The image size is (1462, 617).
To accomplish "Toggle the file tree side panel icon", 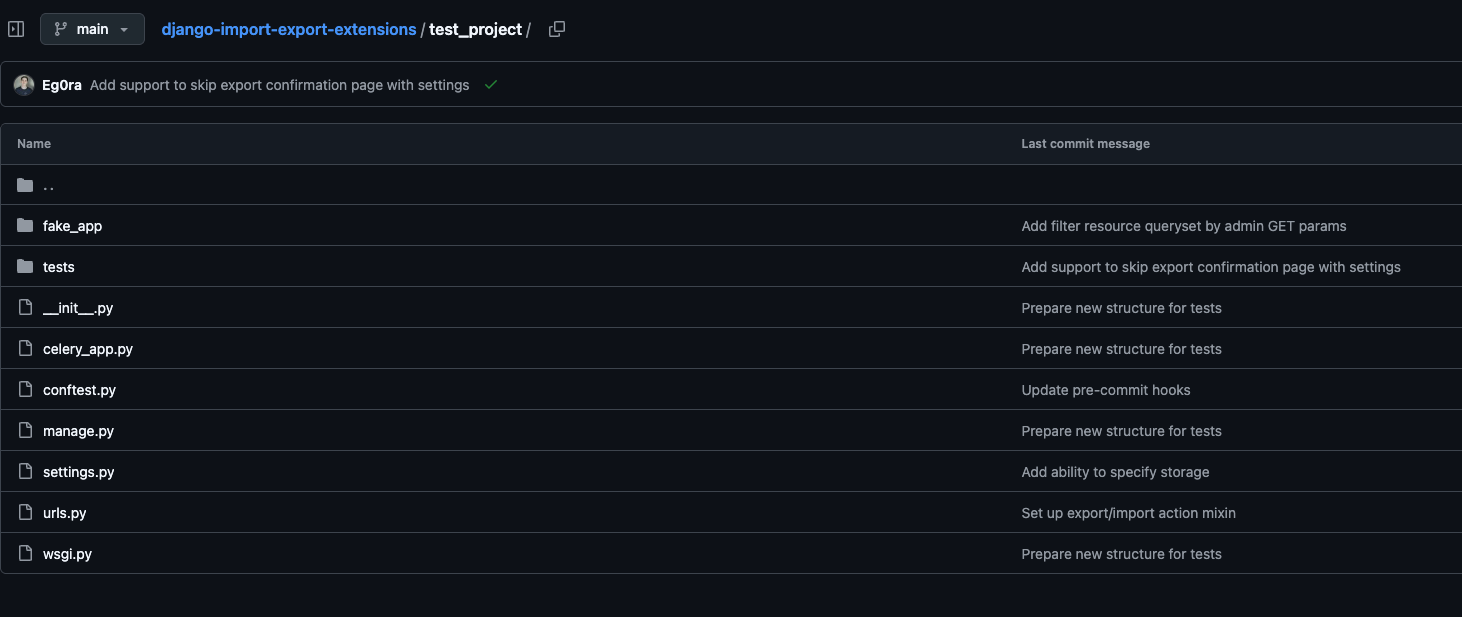I will point(16,29).
